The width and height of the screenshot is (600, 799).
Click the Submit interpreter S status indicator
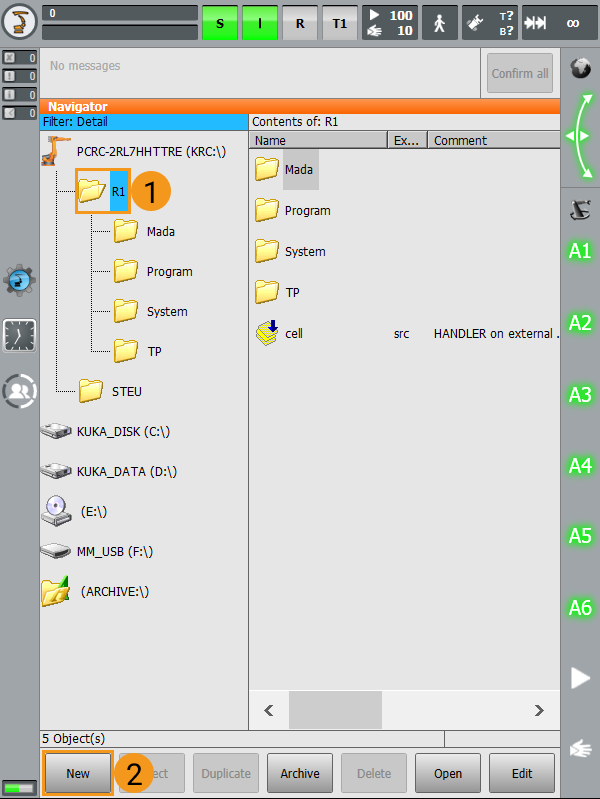[x=220, y=23]
